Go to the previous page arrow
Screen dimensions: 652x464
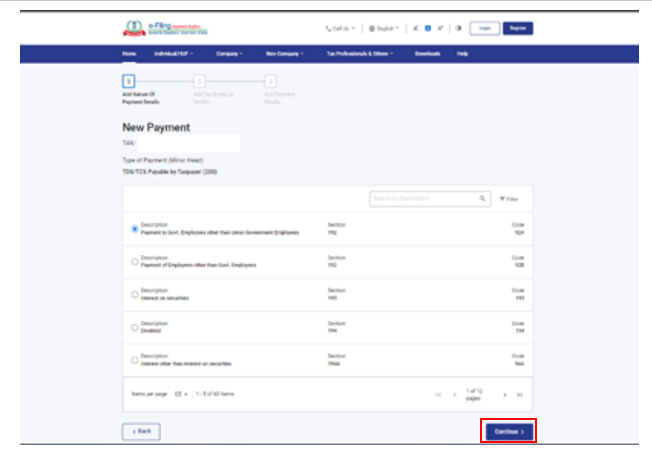[x=454, y=395]
